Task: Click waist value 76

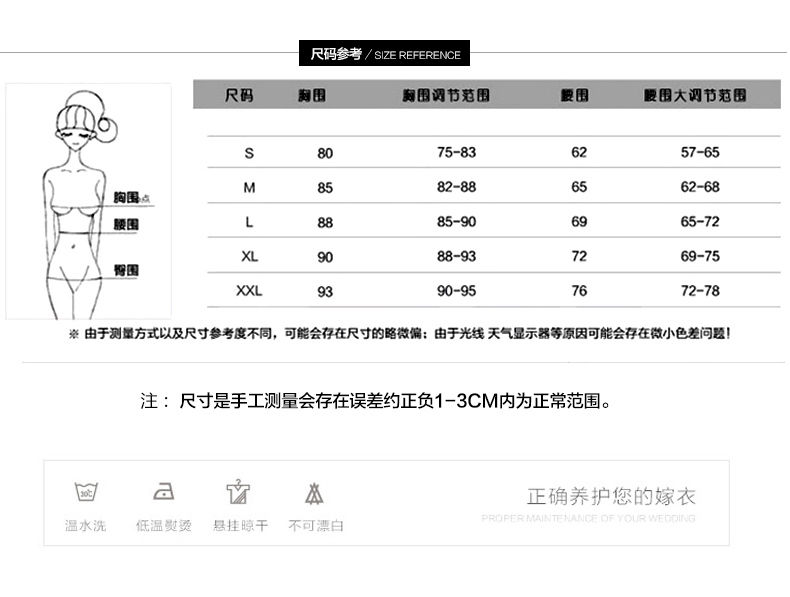Action: pyautogui.click(x=579, y=291)
